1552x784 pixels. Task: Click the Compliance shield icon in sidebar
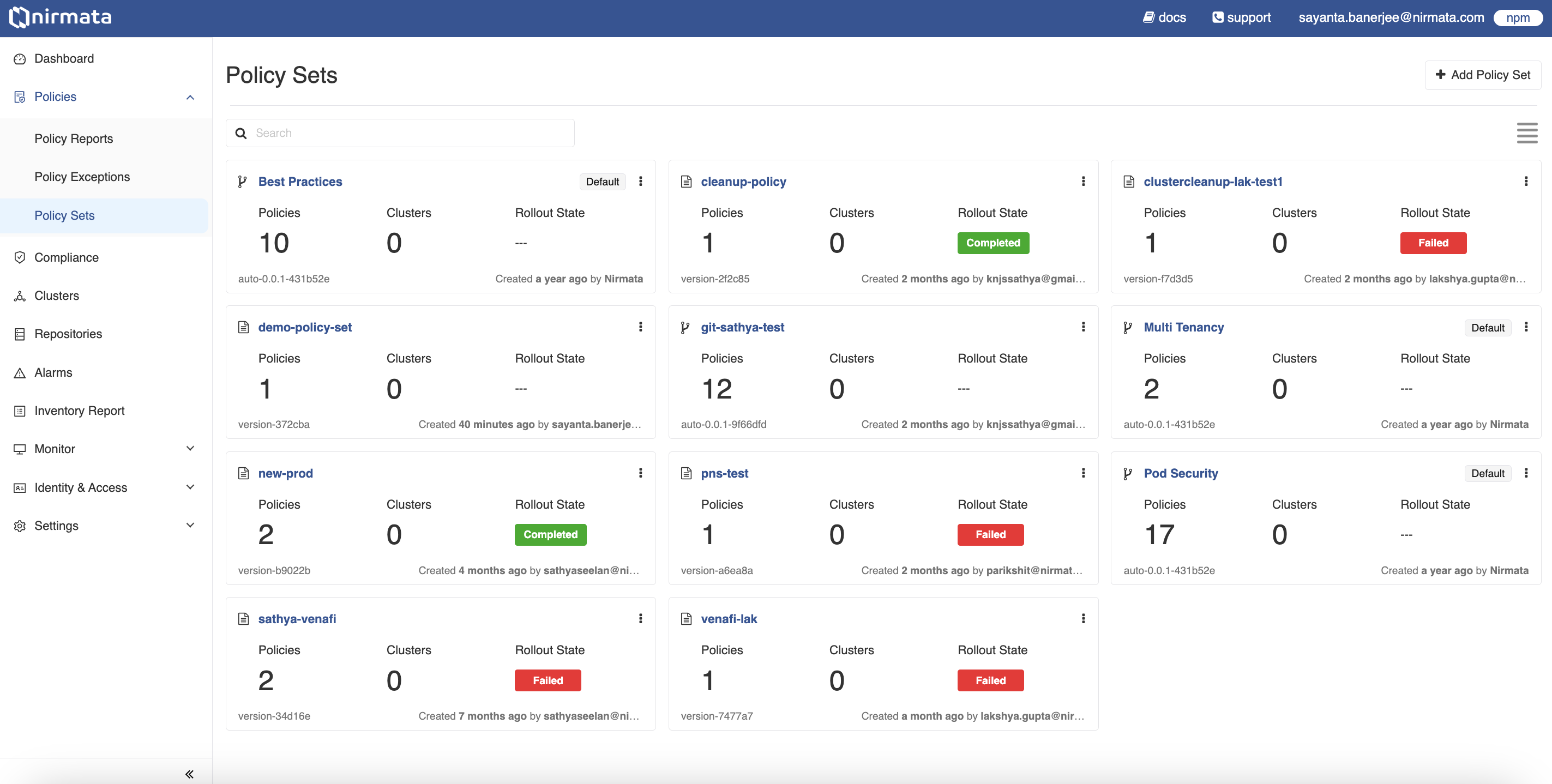(x=20, y=258)
